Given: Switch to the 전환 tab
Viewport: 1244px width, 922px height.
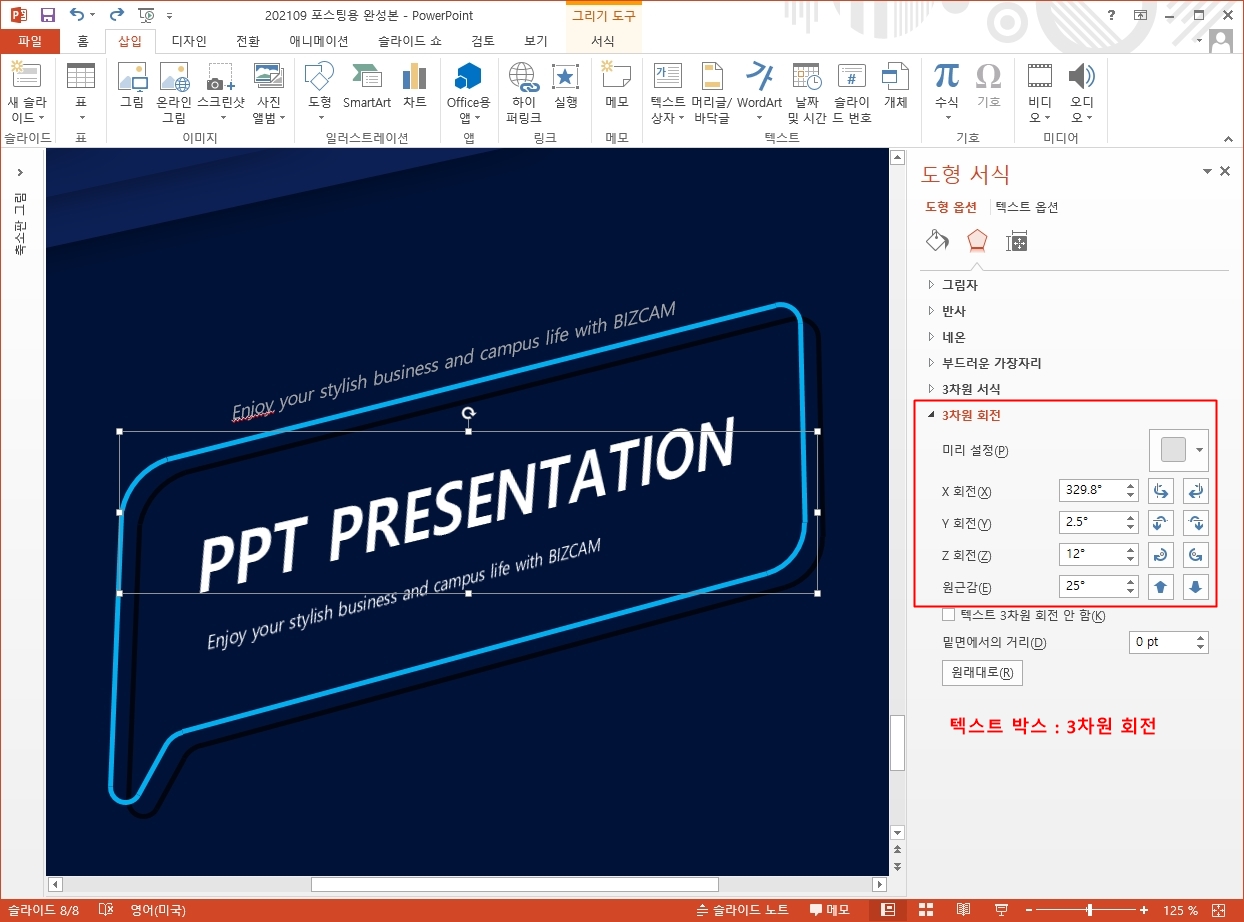Looking at the screenshot, I should (x=247, y=41).
